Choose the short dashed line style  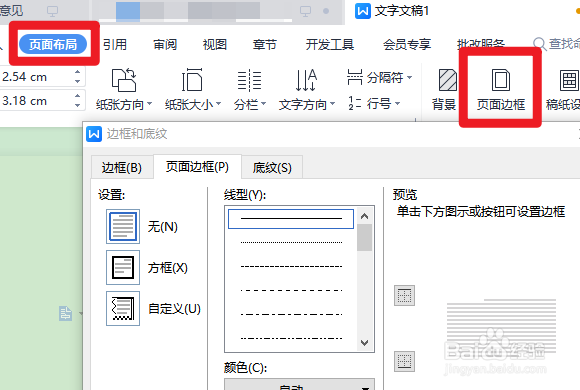(291, 266)
